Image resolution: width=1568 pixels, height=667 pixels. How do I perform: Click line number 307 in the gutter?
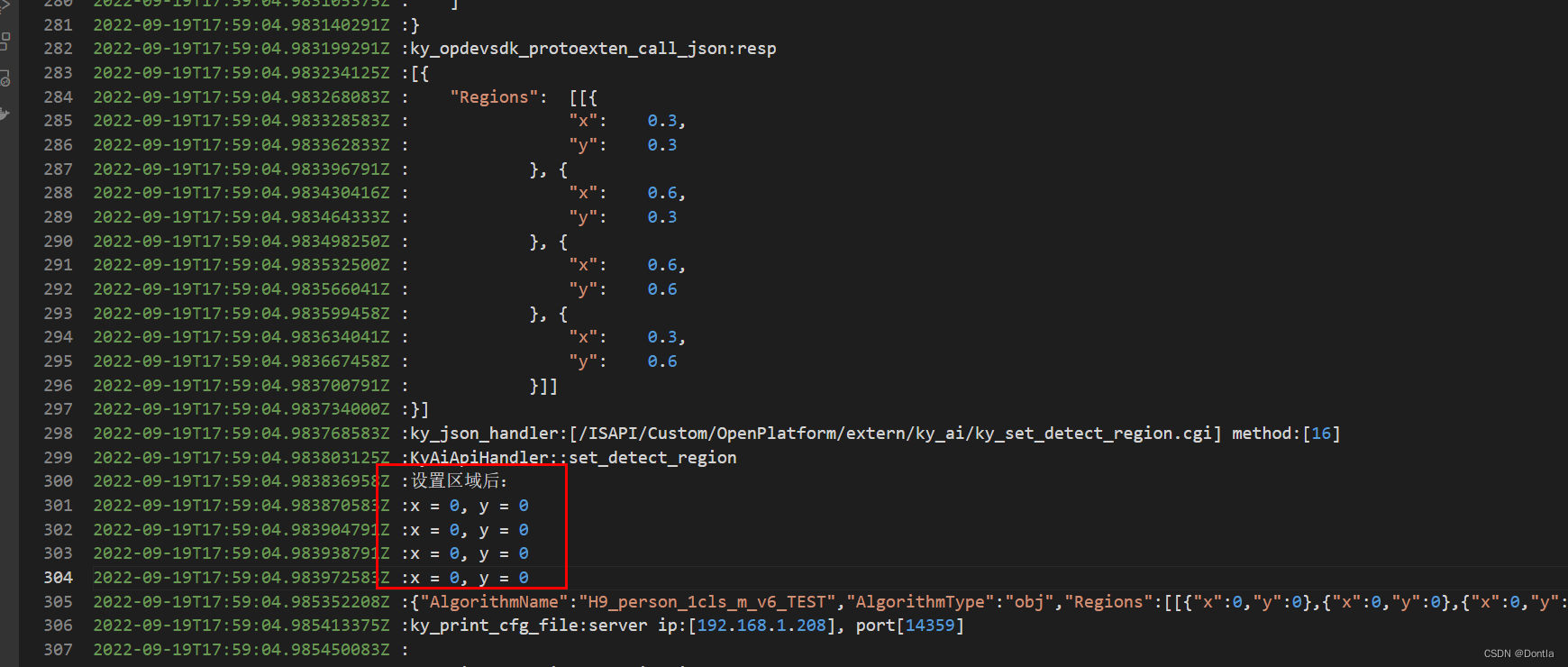pos(59,650)
